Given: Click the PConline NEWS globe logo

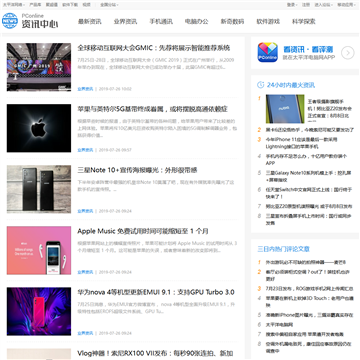Looking at the screenshot, I should click(10, 21).
